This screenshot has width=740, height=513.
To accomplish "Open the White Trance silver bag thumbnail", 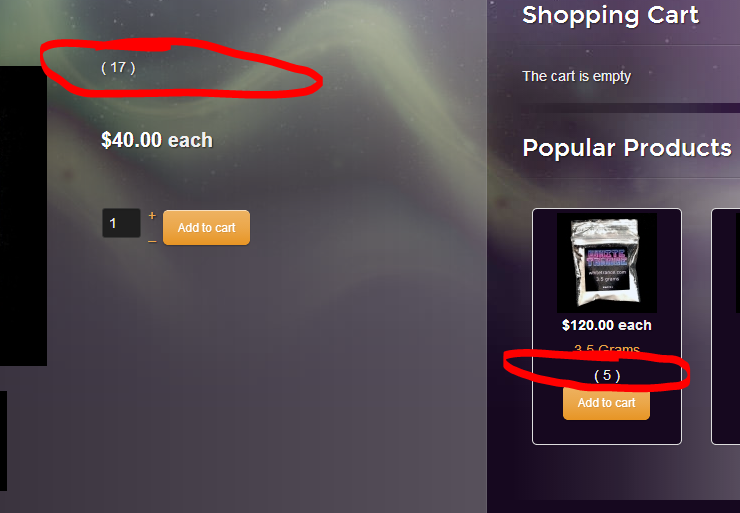I will tap(606, 262).
